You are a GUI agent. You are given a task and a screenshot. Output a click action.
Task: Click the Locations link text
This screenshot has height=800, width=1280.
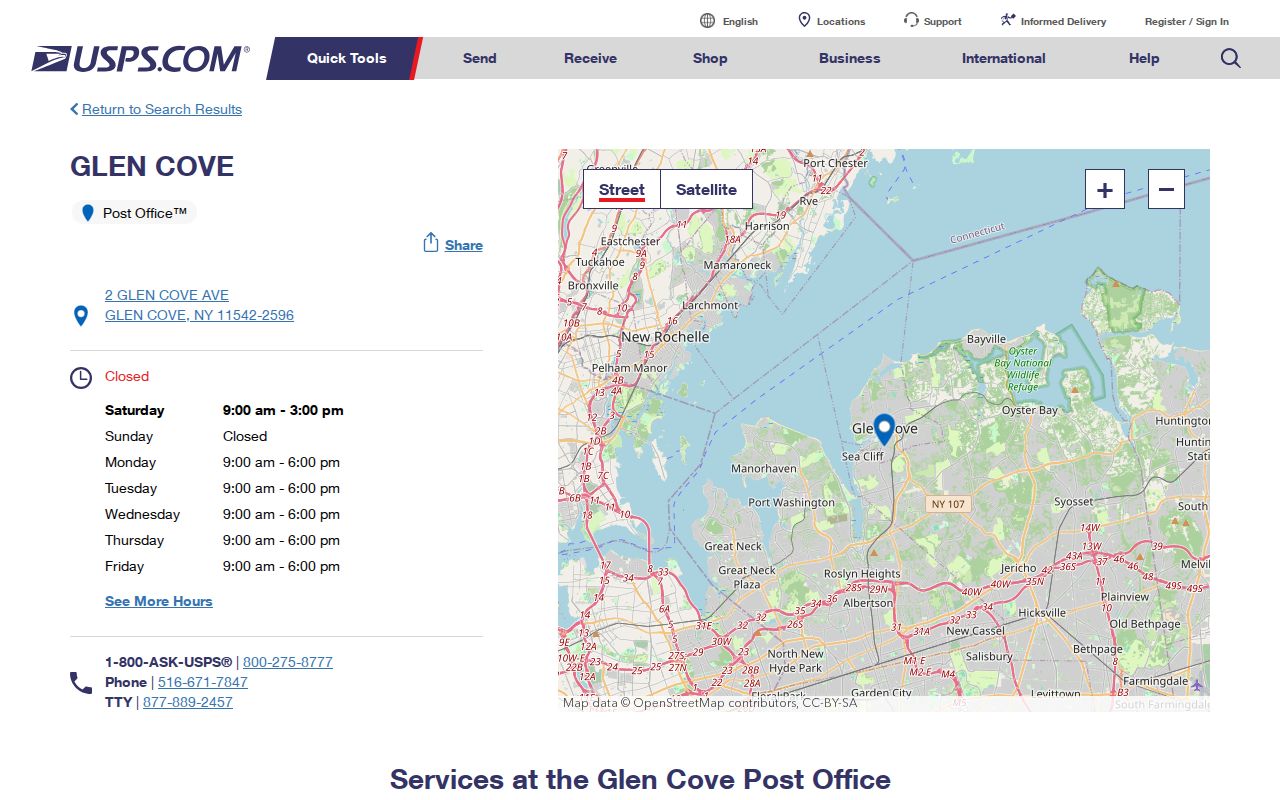tap(841, 21)
